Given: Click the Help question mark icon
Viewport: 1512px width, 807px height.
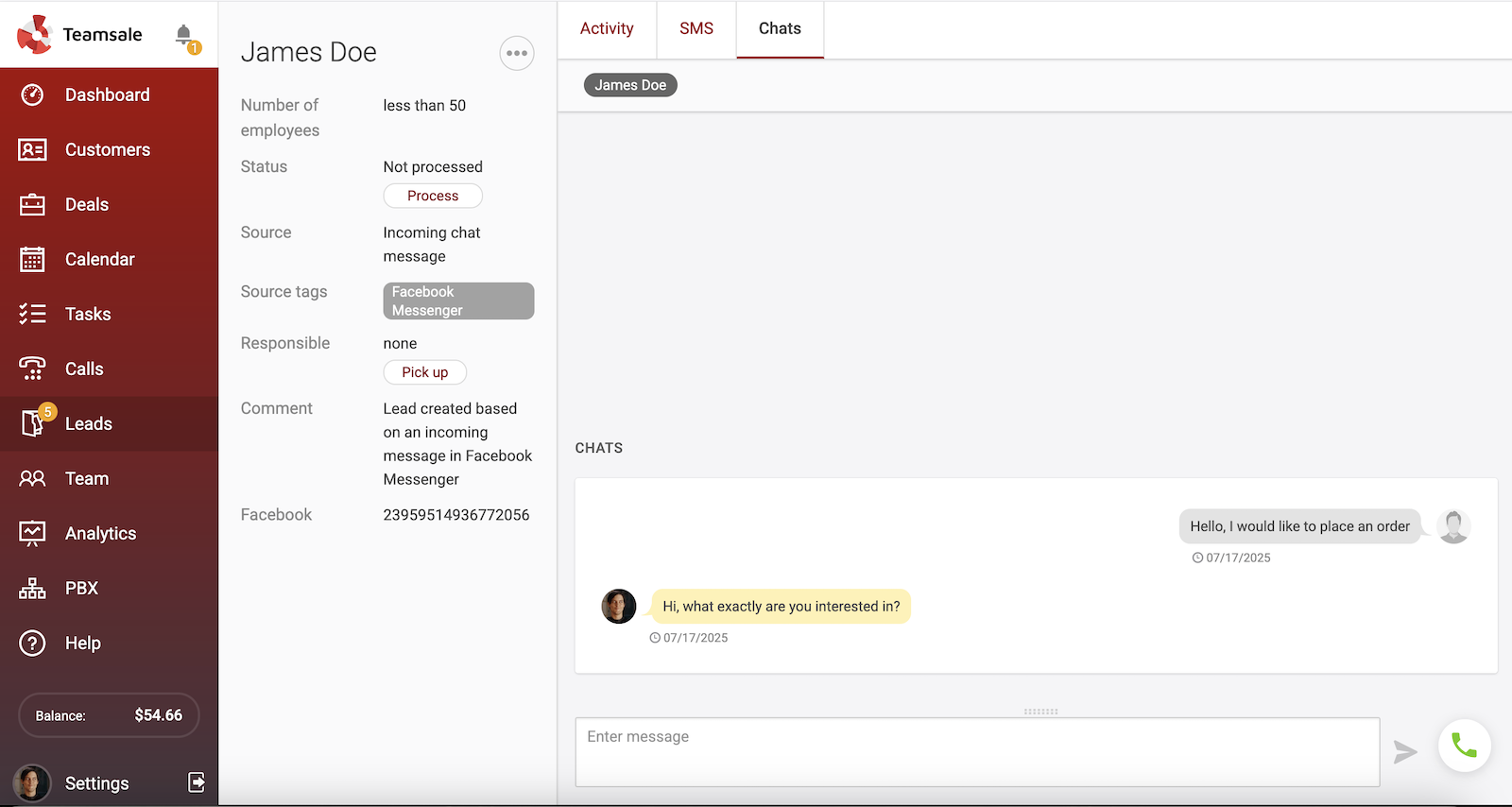Looking at the screenshot, I should [32, 643].
